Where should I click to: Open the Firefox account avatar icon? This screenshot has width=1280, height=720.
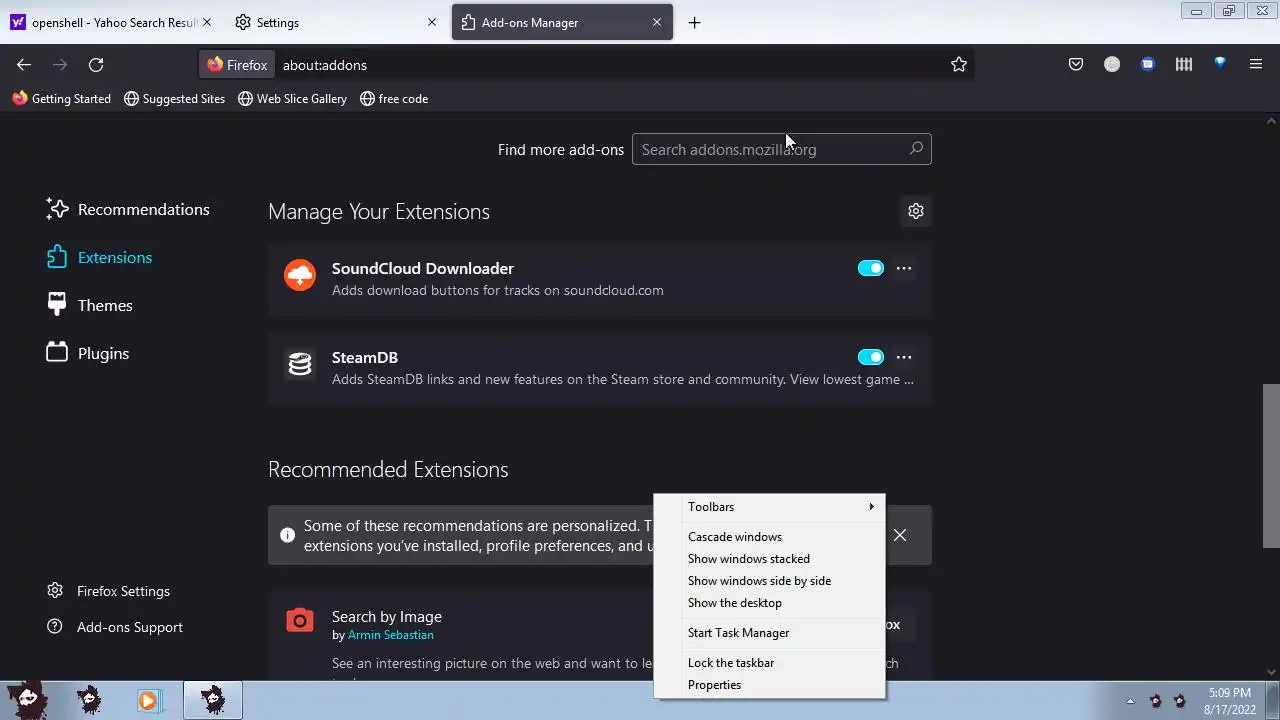1112,64
